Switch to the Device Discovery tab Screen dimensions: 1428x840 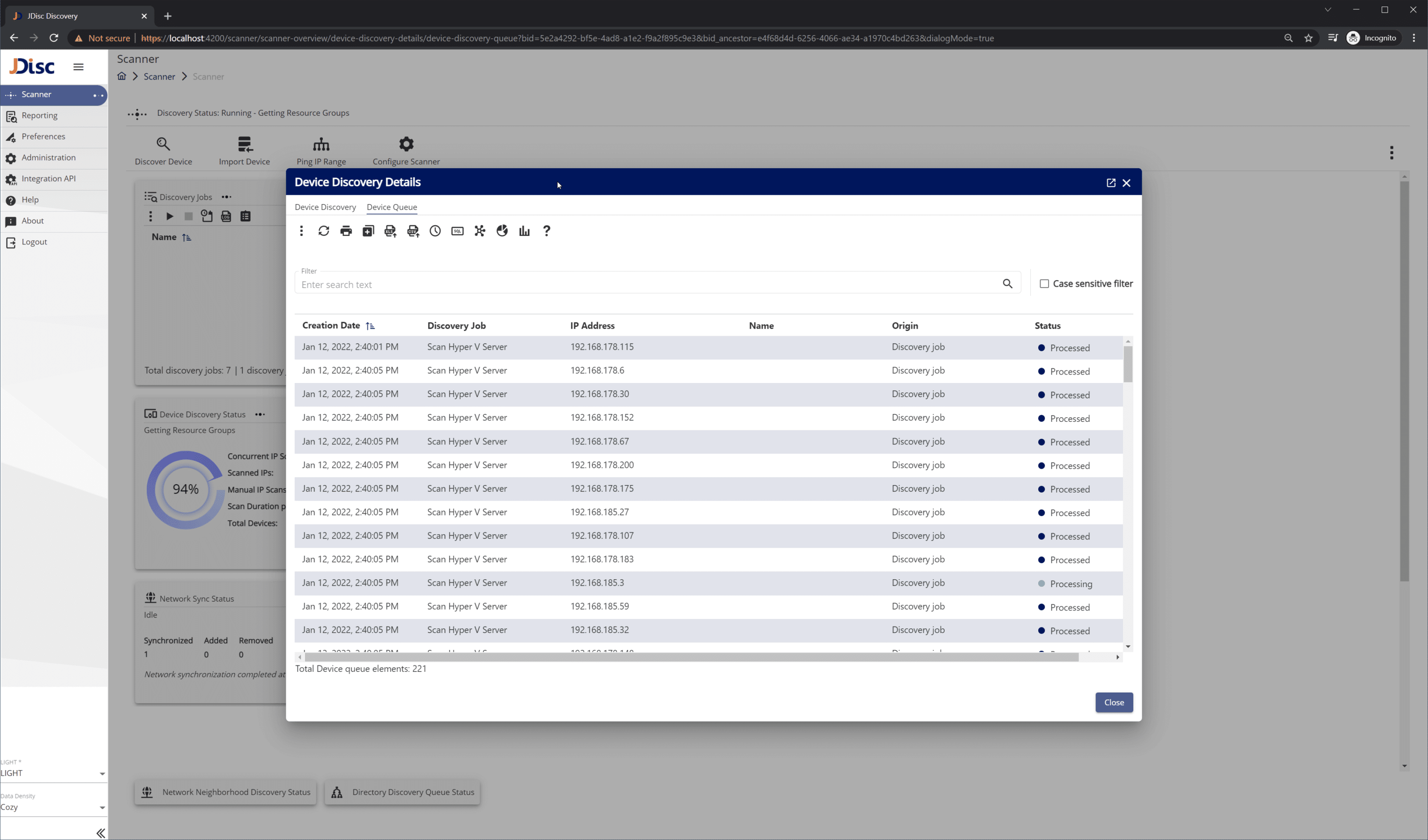[x=325, y=207]
